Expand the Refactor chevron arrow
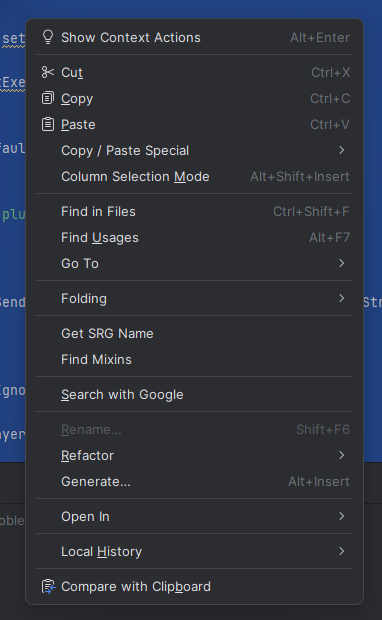This screenshot has width=382, height=620. click(x=342, y=455)
